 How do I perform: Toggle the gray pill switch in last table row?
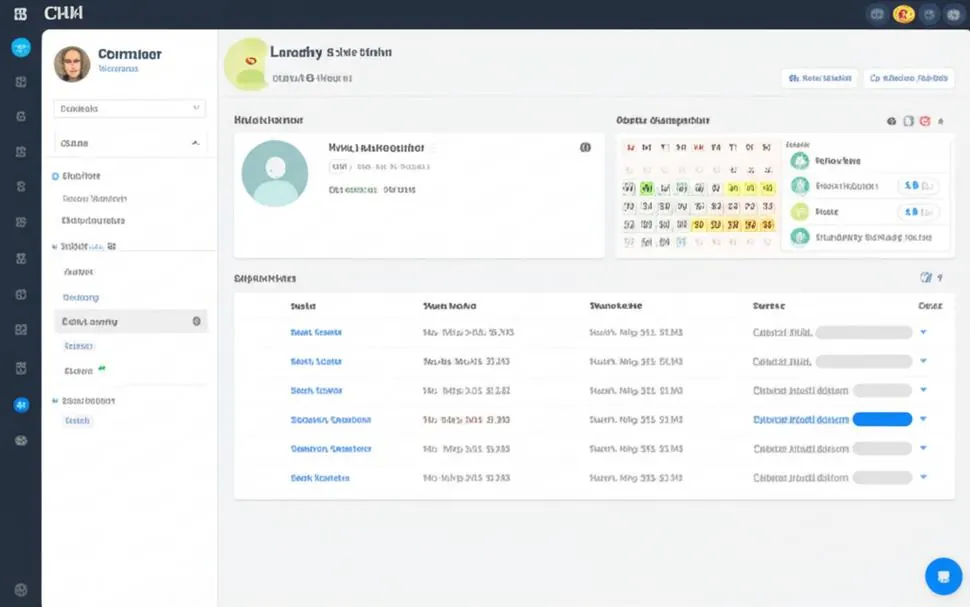882,477
